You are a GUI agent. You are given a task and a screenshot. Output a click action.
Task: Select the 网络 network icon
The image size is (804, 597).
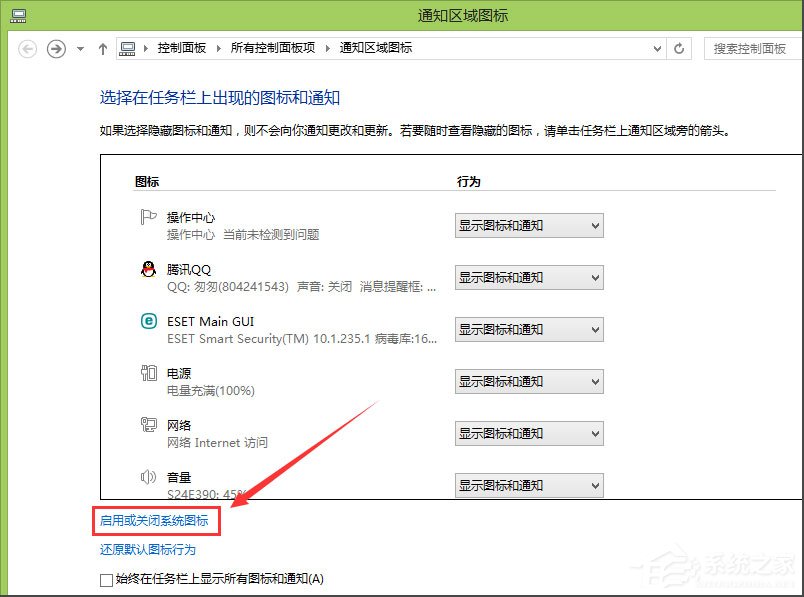tap(149, 426)
